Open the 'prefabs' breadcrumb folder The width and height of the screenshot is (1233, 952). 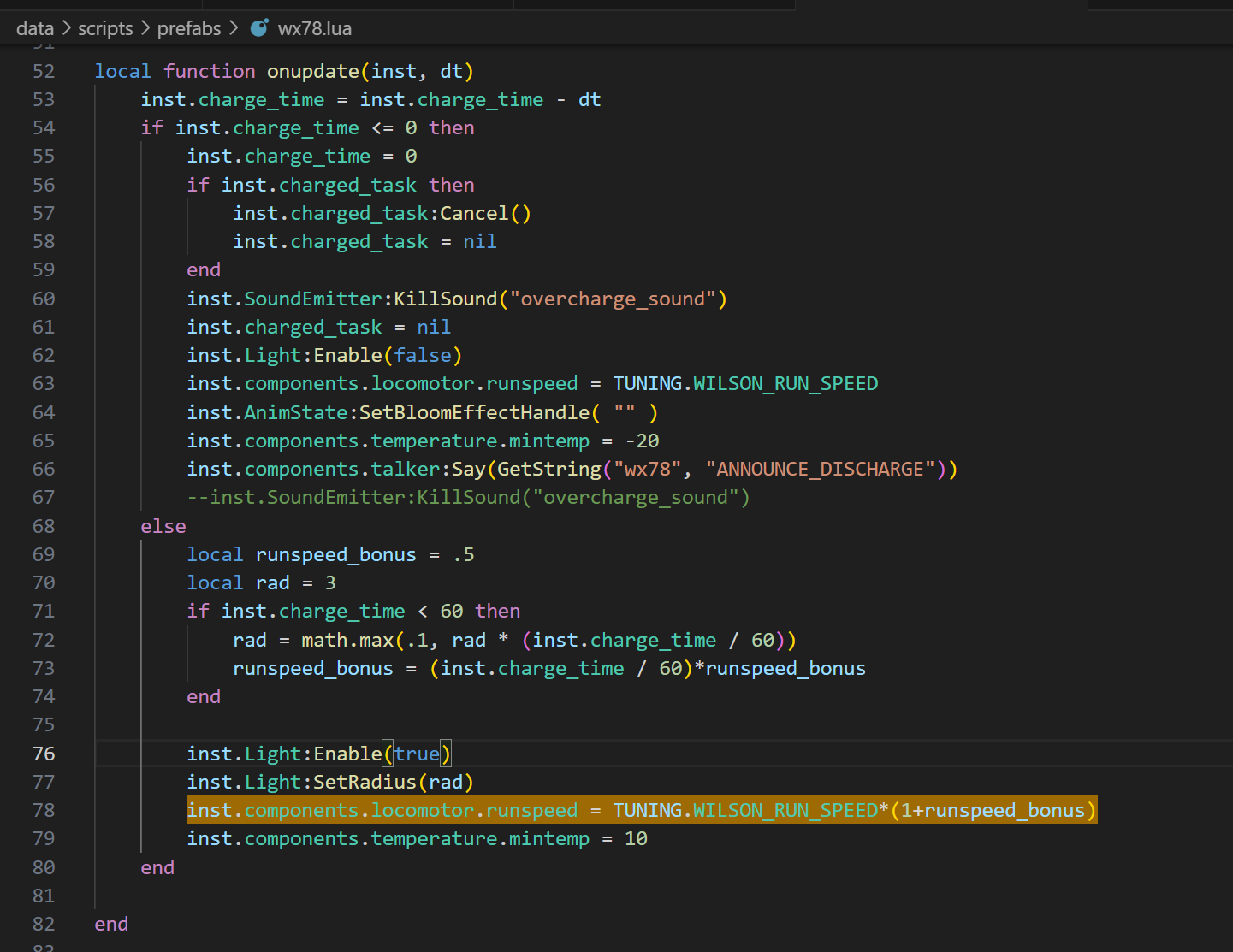tap(189, 28)
